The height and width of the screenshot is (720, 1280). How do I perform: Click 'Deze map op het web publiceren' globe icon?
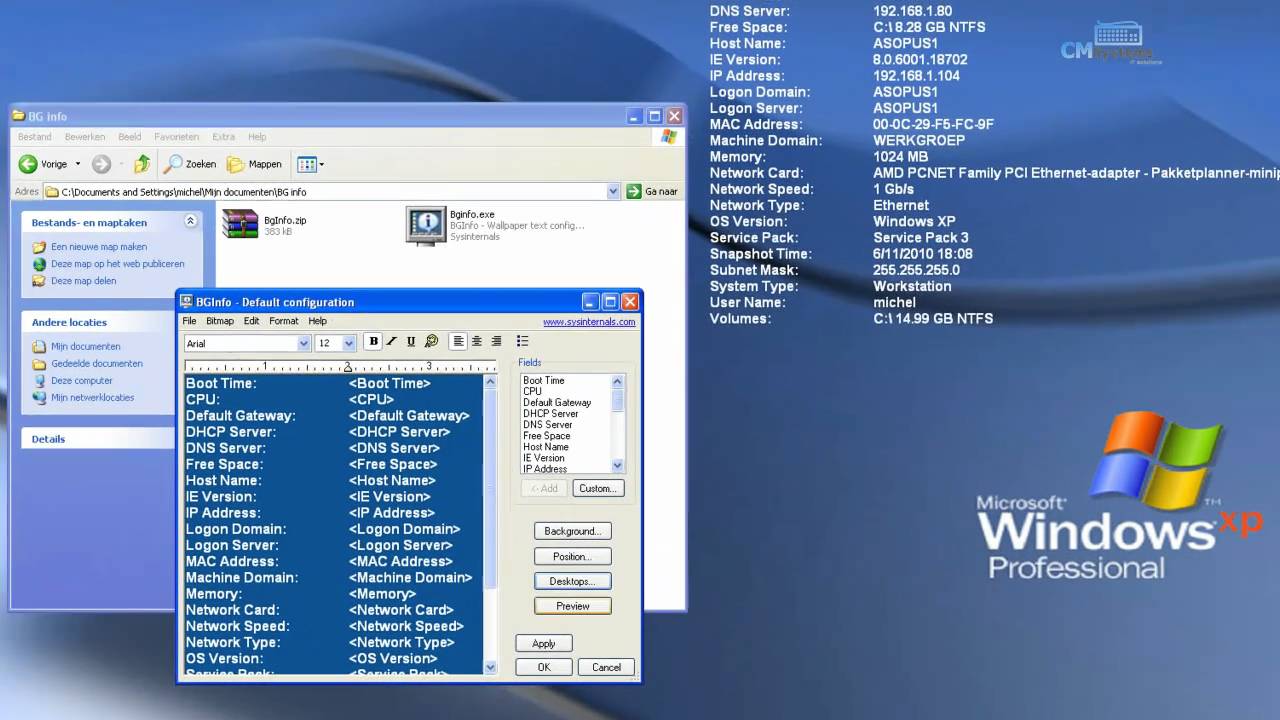tap(39, 264)
